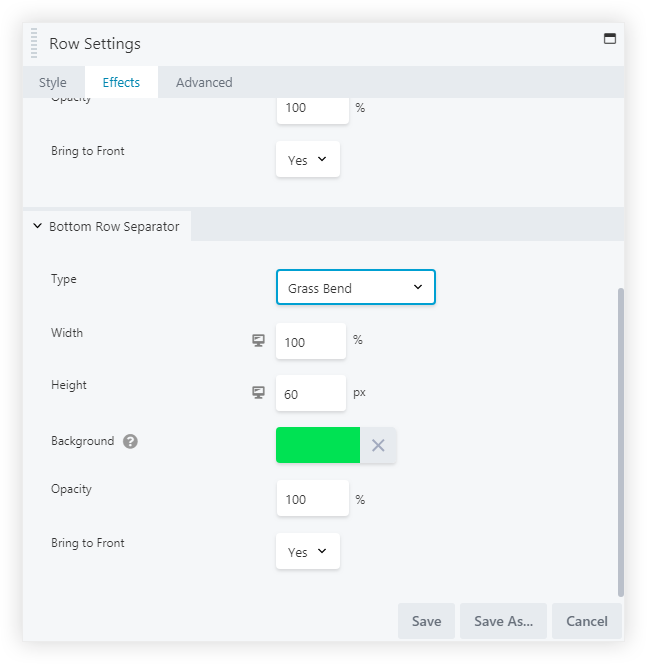Clear the Background color with X icon
This screenshot has height=664, width=647.
pyautogui.click(x=378, y=446)
